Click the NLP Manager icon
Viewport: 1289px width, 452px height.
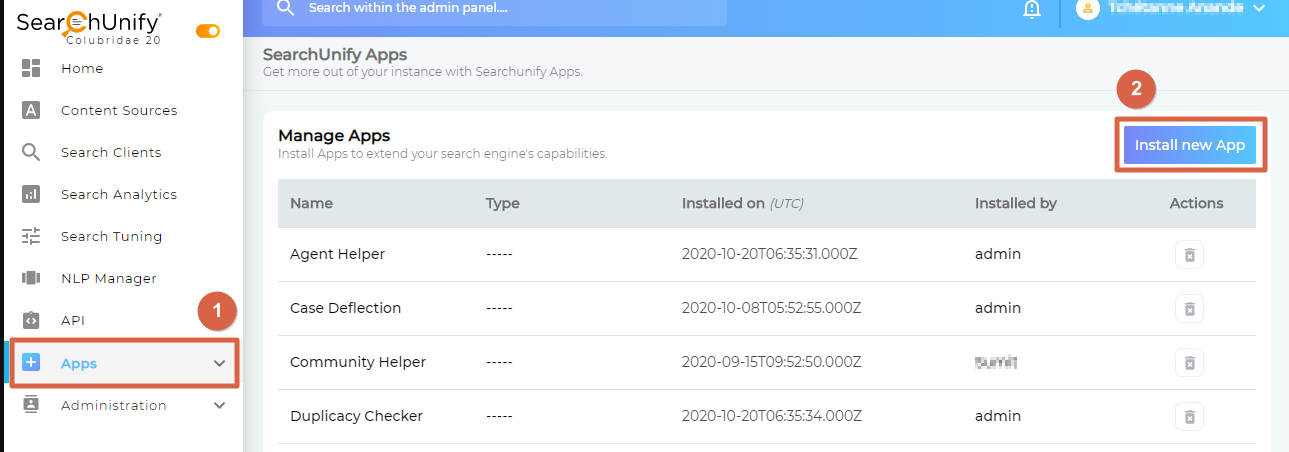click(x=31, y=278)
